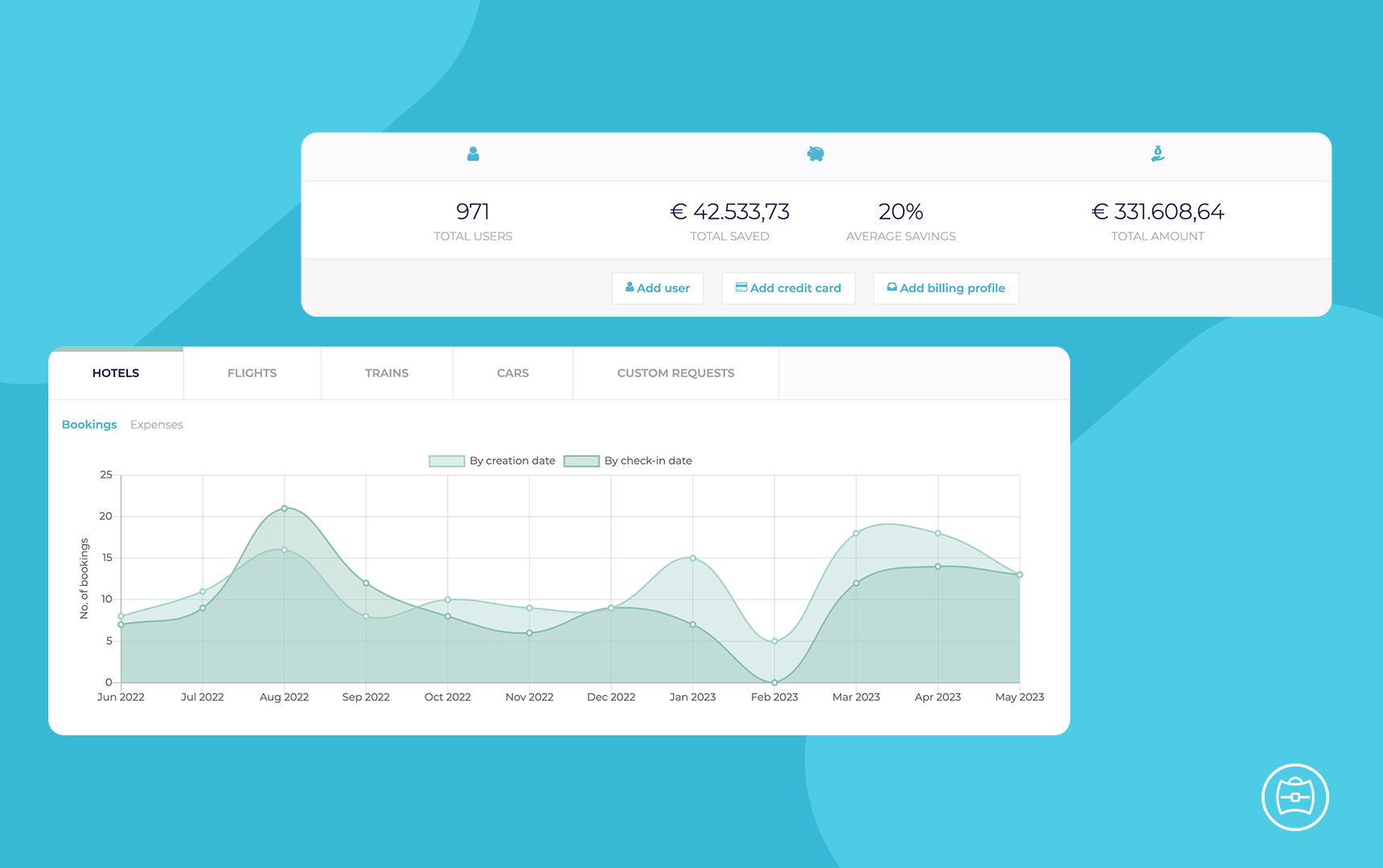Screen dimensions: 1383x868
Task: Click the Feb 2023 check-in point at zero
Action: tap(774, 682)
